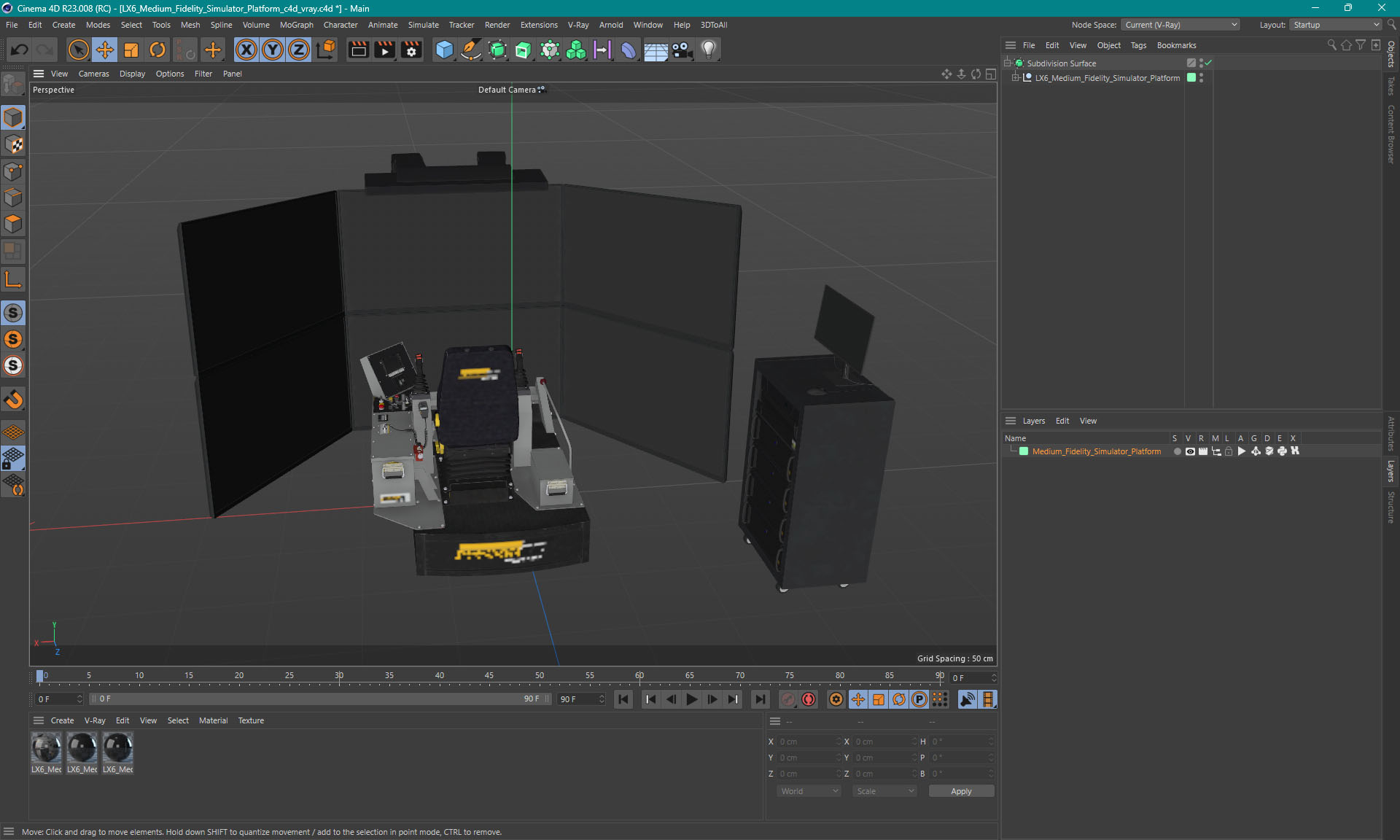Open the vertical Content Browser tab
The height and width of the screenshot is (840, 1400).
click(1391, 134)
